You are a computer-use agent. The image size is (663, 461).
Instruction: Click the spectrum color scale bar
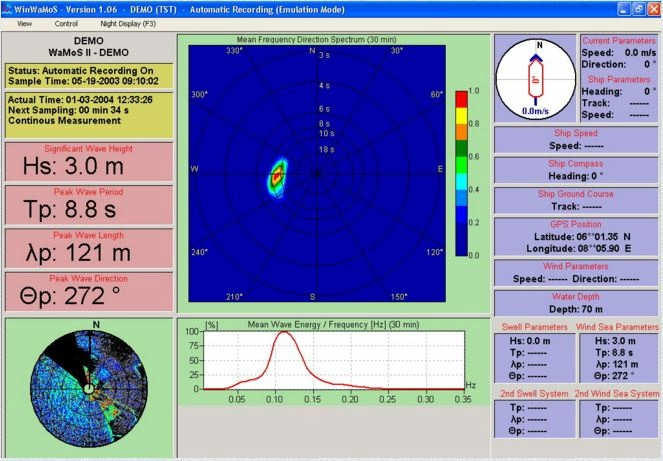click(460, 172)
